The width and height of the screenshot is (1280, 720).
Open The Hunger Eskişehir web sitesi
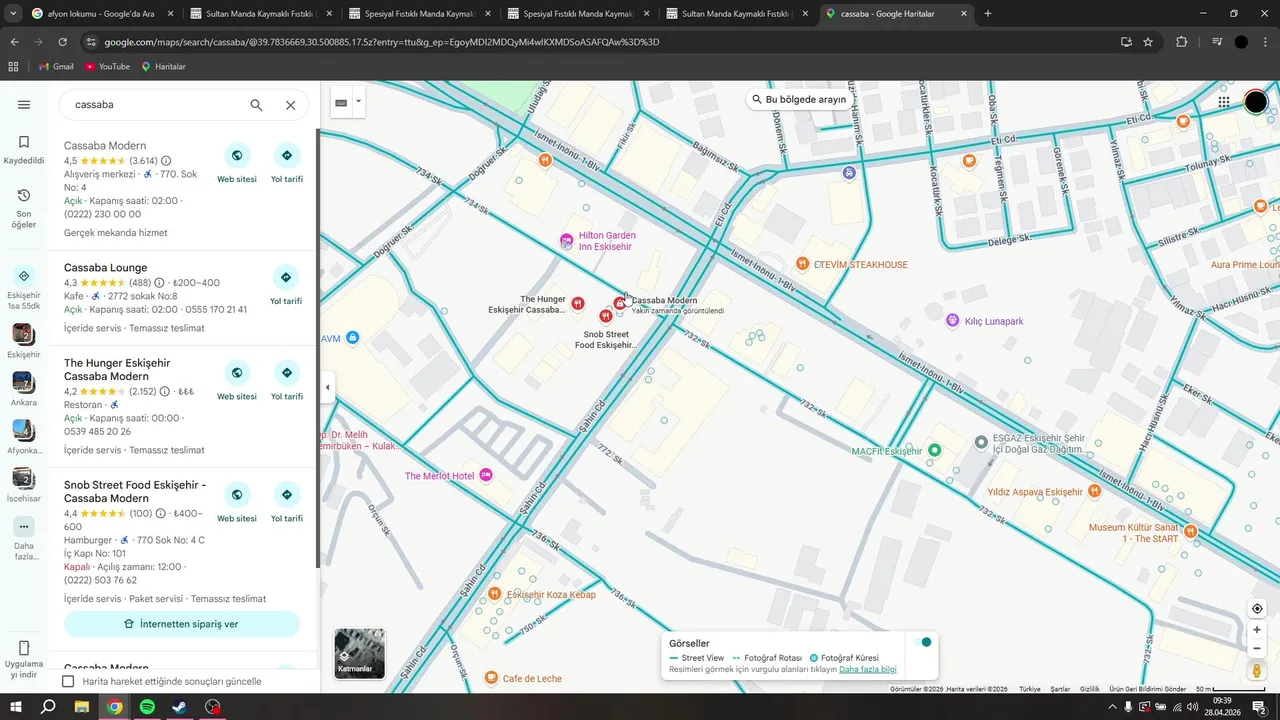(237, 380)
